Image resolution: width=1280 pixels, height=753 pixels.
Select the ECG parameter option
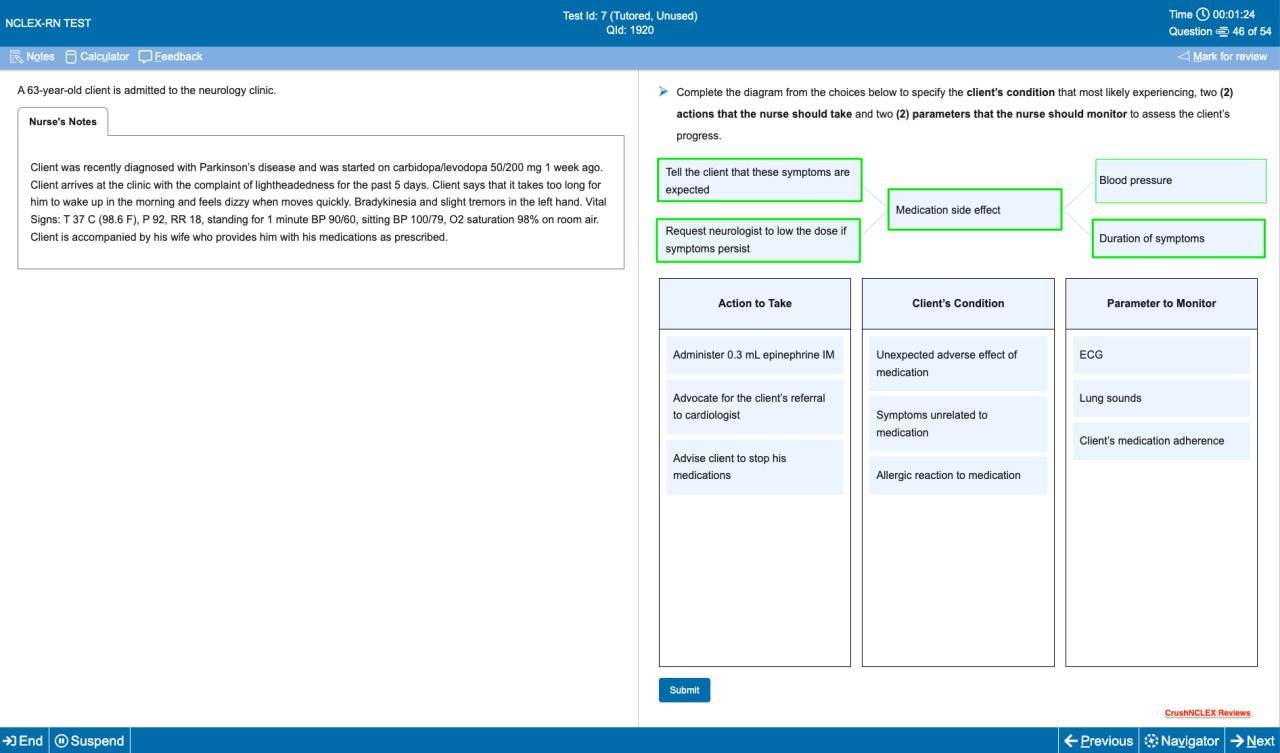click(x=1161, y=355)
